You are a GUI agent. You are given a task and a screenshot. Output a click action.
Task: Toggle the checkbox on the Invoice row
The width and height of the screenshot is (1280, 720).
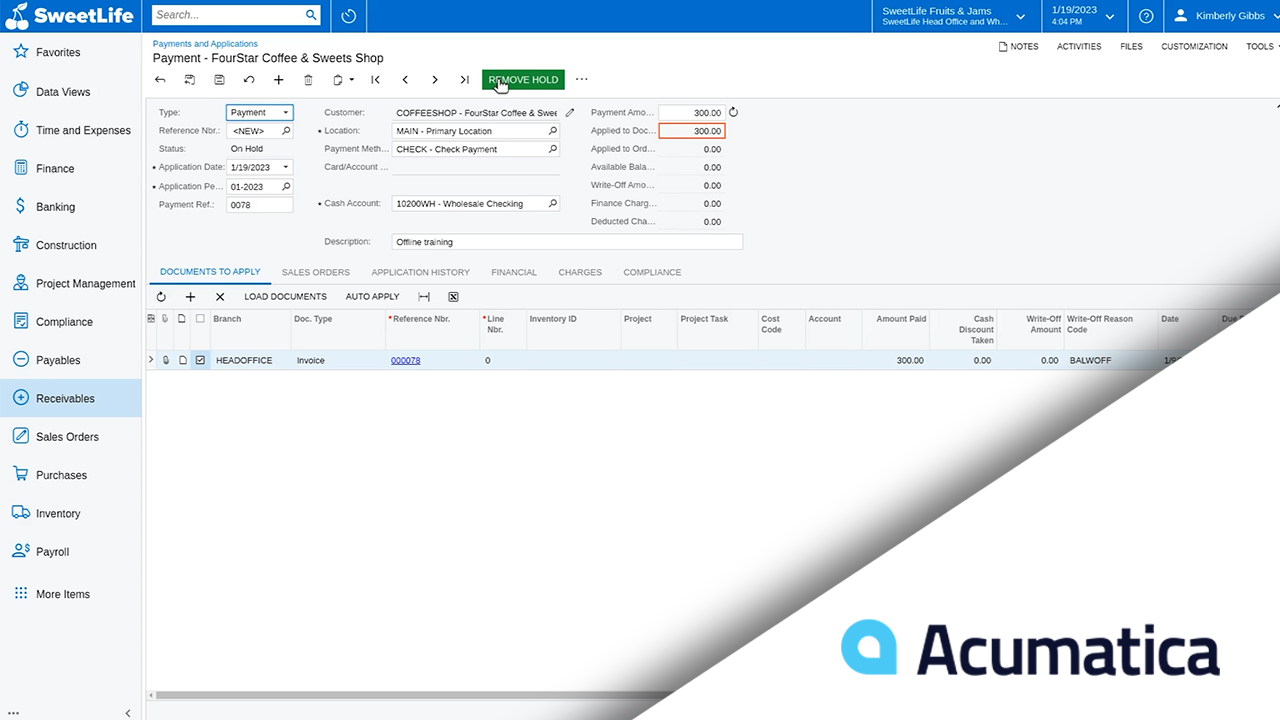point(201,360)
